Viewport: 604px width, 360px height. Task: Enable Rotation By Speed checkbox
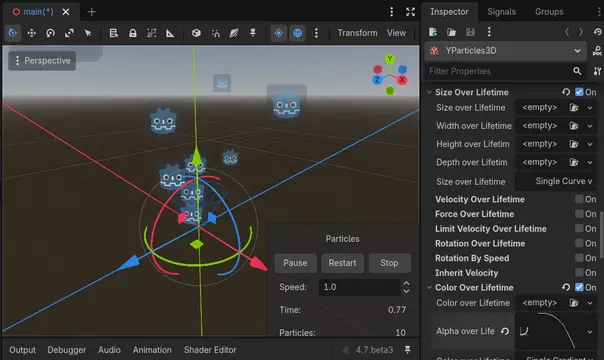click(579, 258)
